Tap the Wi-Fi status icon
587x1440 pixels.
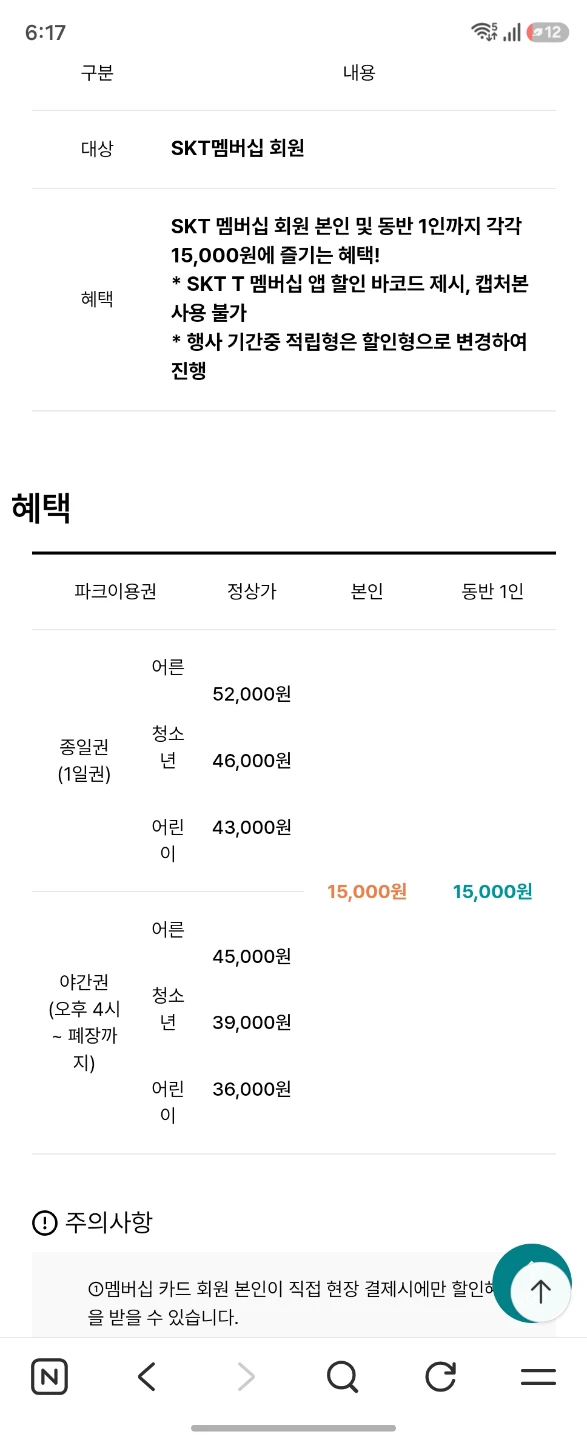[484, 32]
